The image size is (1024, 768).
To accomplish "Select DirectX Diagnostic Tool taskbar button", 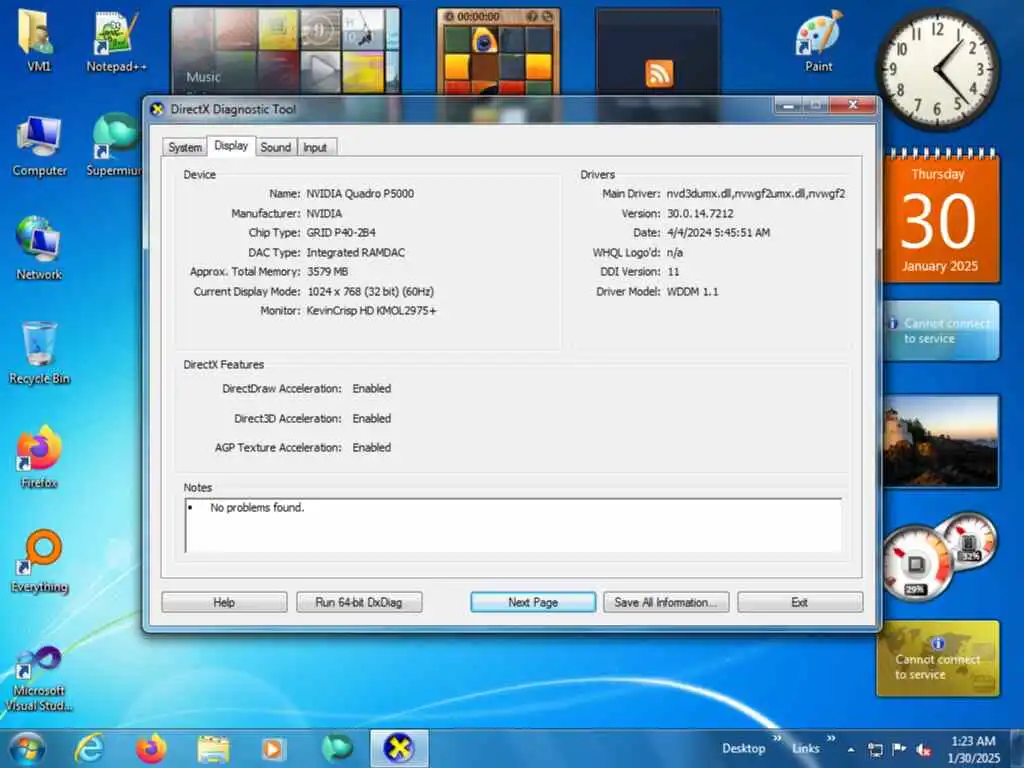I will click(x=399, y=748).
